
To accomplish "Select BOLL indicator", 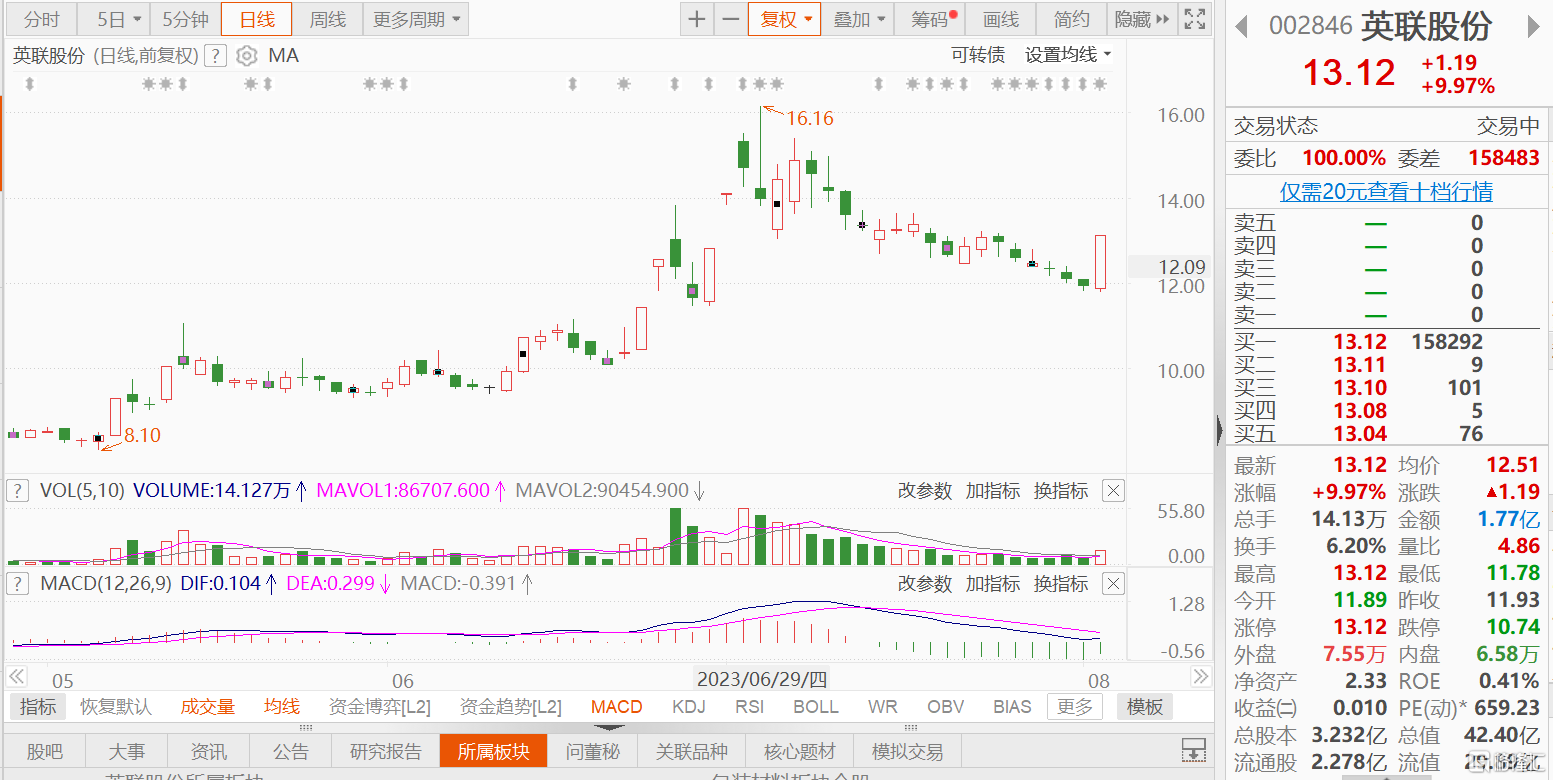I will 816,707.
